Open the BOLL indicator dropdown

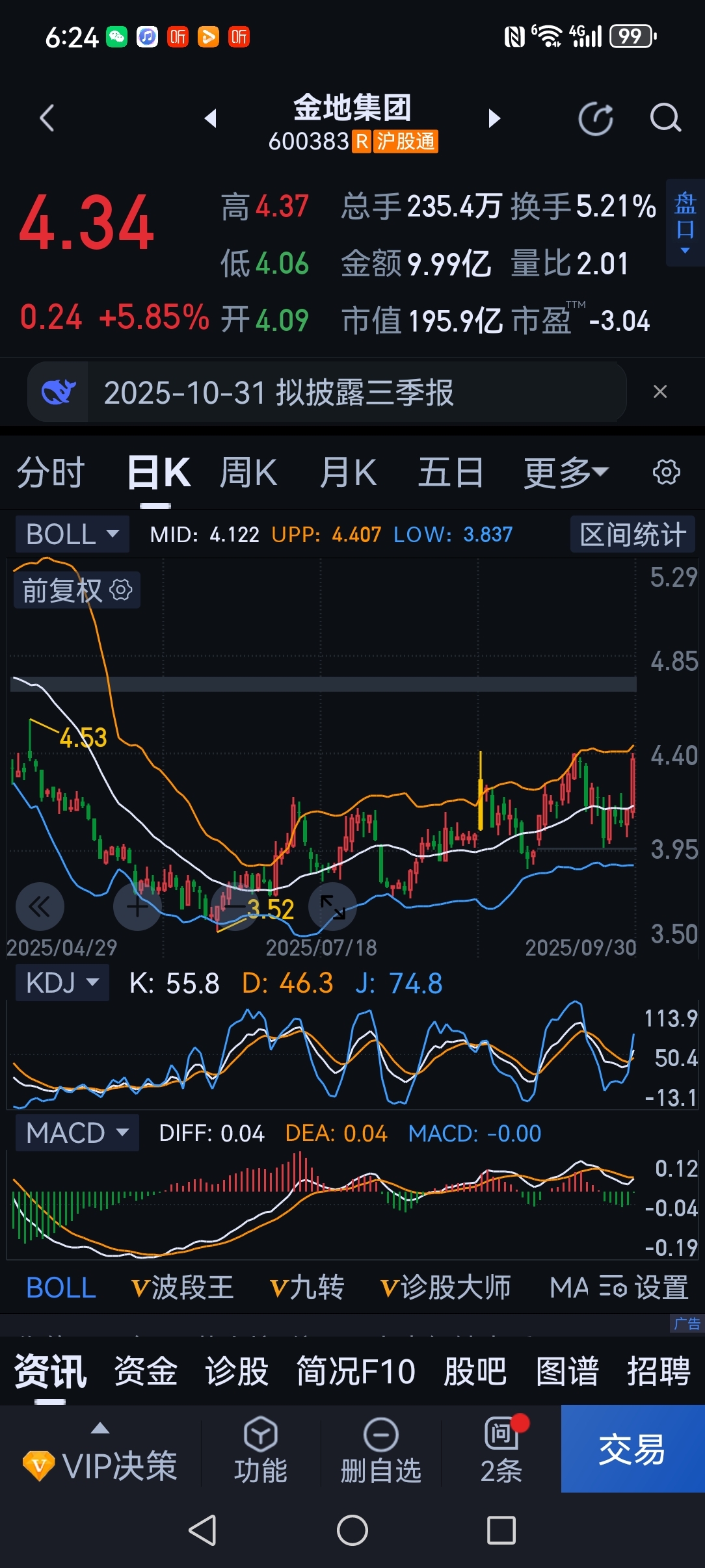click(x=72, y=534)
